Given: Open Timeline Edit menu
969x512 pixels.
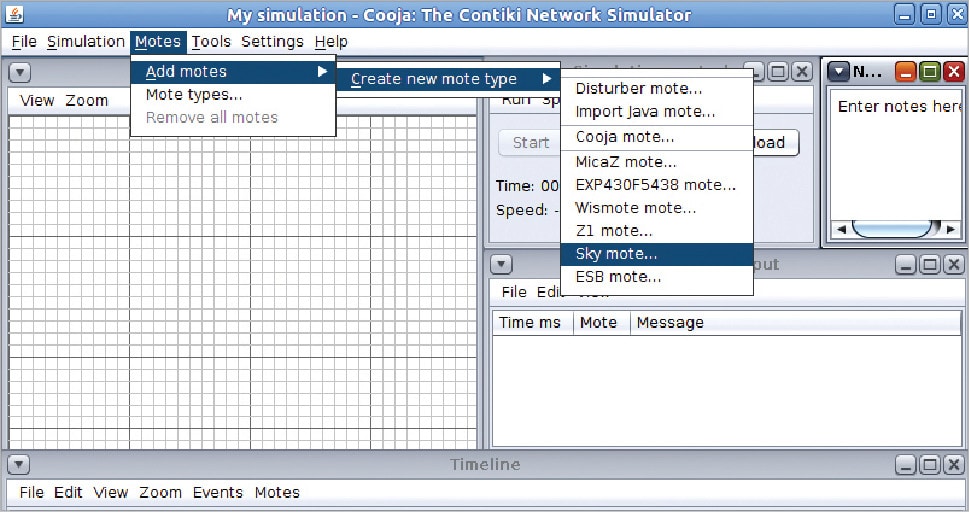Looking at the screenshot, I should (68, 493).
